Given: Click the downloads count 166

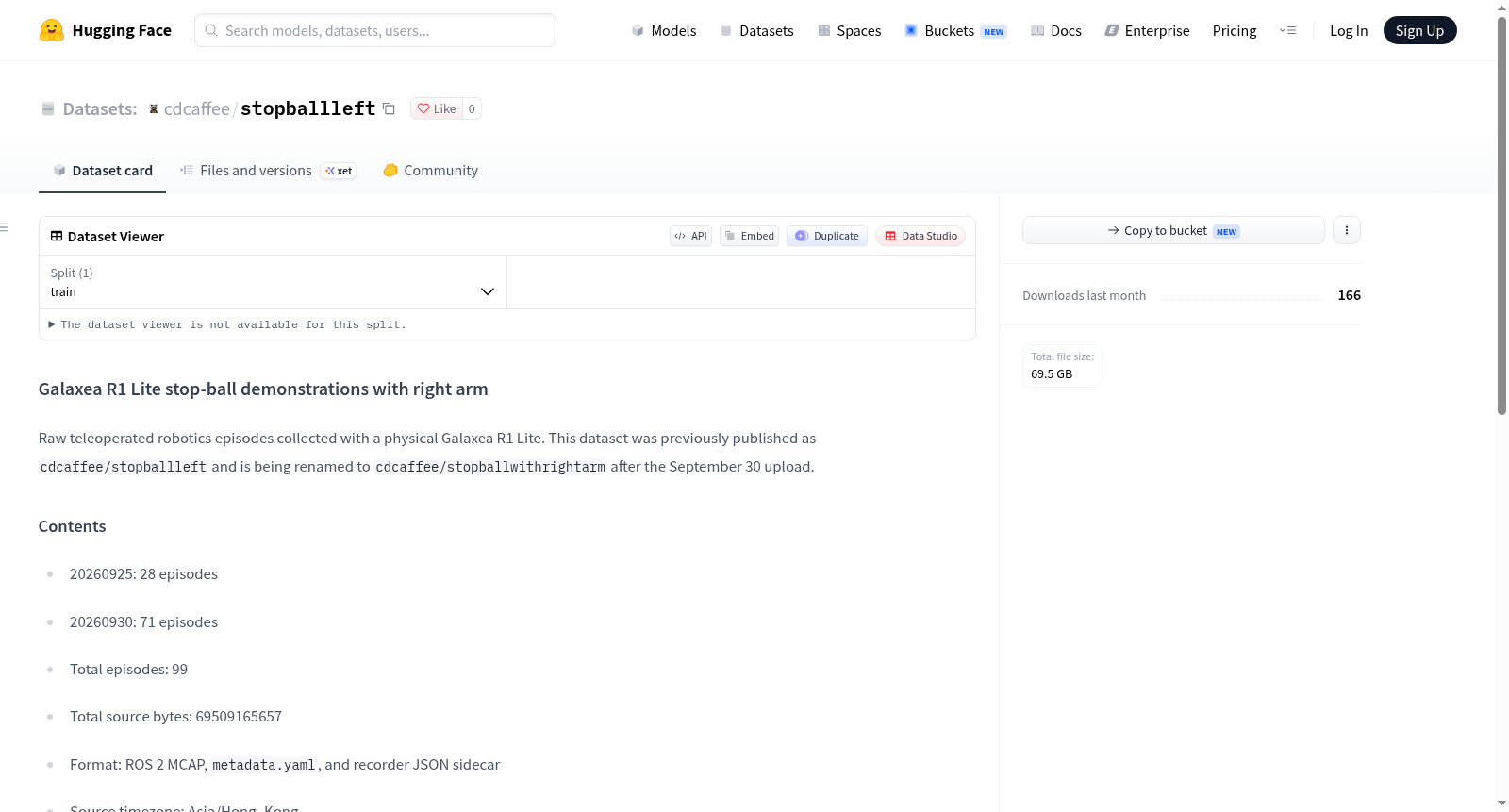Looking at the screenshot, I should point(1350,295).
